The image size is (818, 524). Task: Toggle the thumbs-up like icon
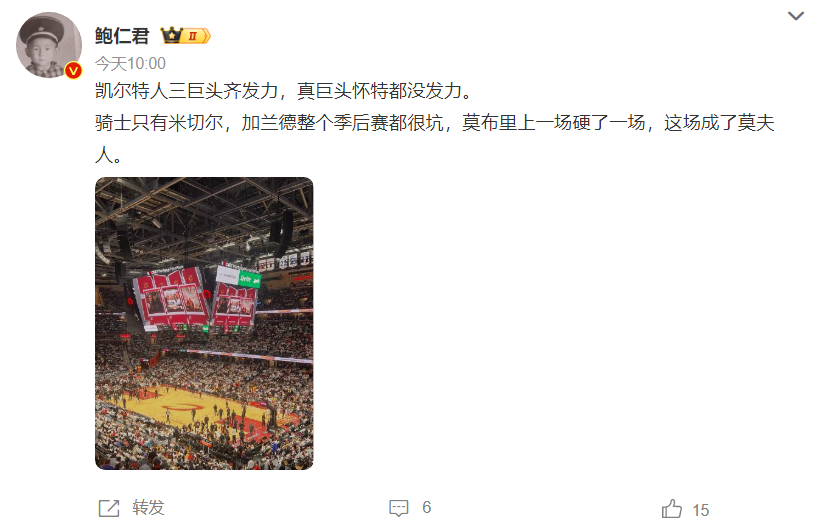(x=672, y=509)
